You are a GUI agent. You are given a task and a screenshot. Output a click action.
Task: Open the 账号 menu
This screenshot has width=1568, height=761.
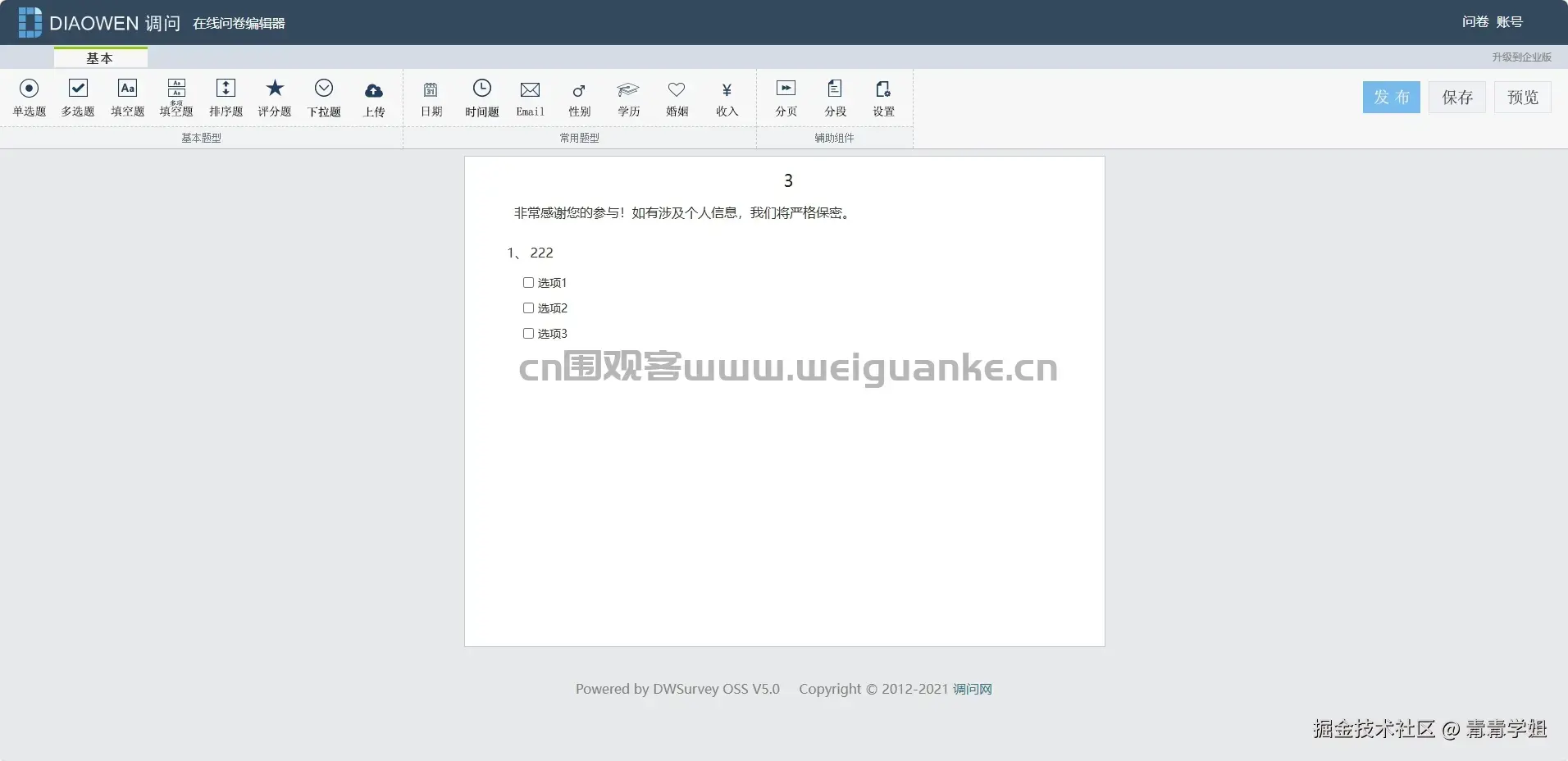(1509, 22)
